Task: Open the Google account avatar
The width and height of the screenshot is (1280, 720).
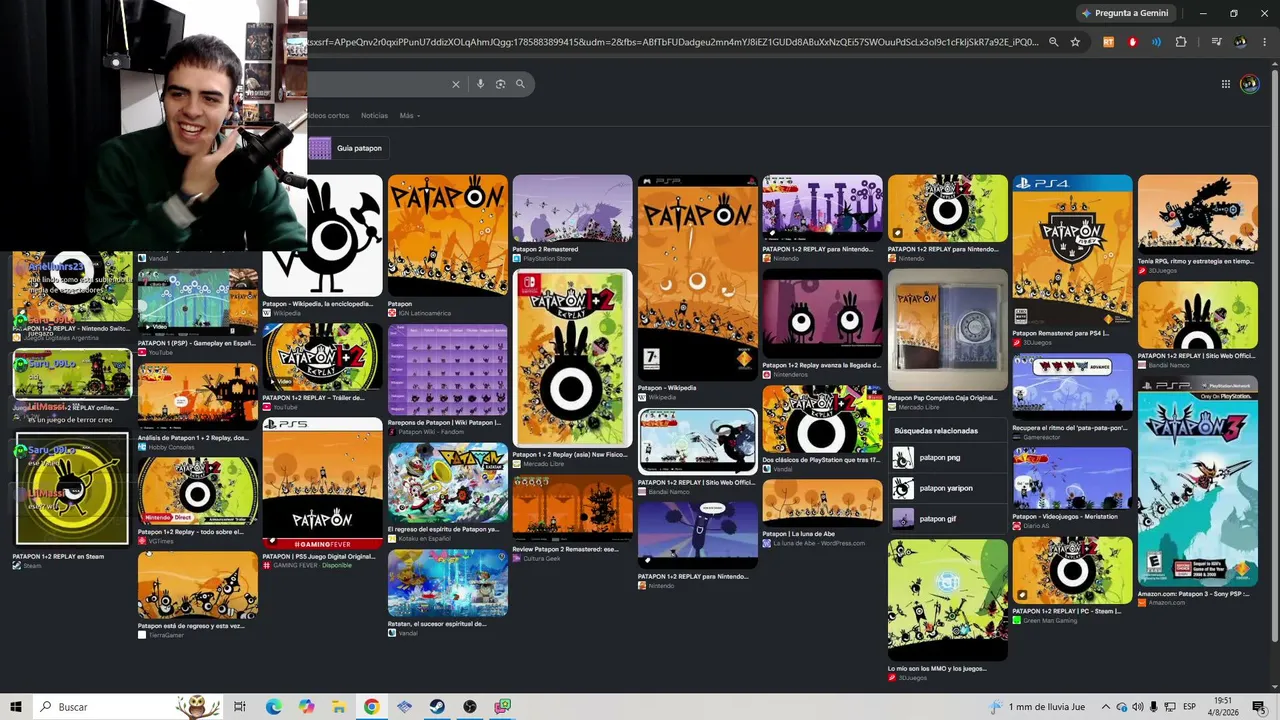Action: 1250,84
